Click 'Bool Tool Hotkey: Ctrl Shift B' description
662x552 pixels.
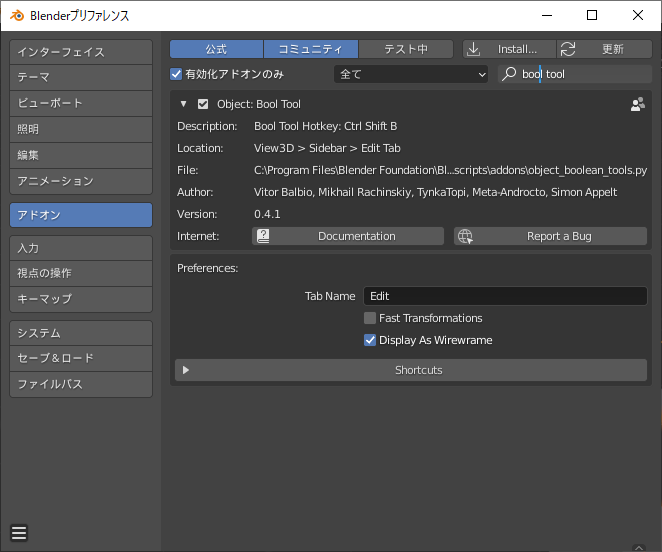[326, 126]
